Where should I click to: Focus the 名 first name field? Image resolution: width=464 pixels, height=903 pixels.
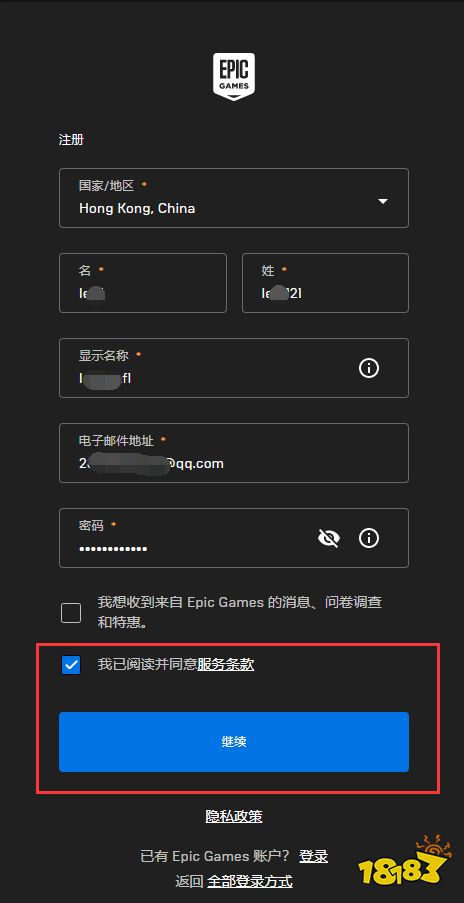tap(143, 283)
